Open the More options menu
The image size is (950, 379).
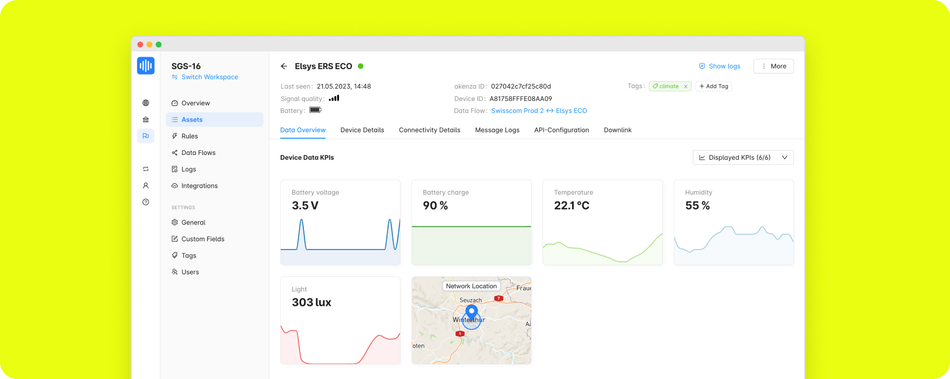point(773,66)
